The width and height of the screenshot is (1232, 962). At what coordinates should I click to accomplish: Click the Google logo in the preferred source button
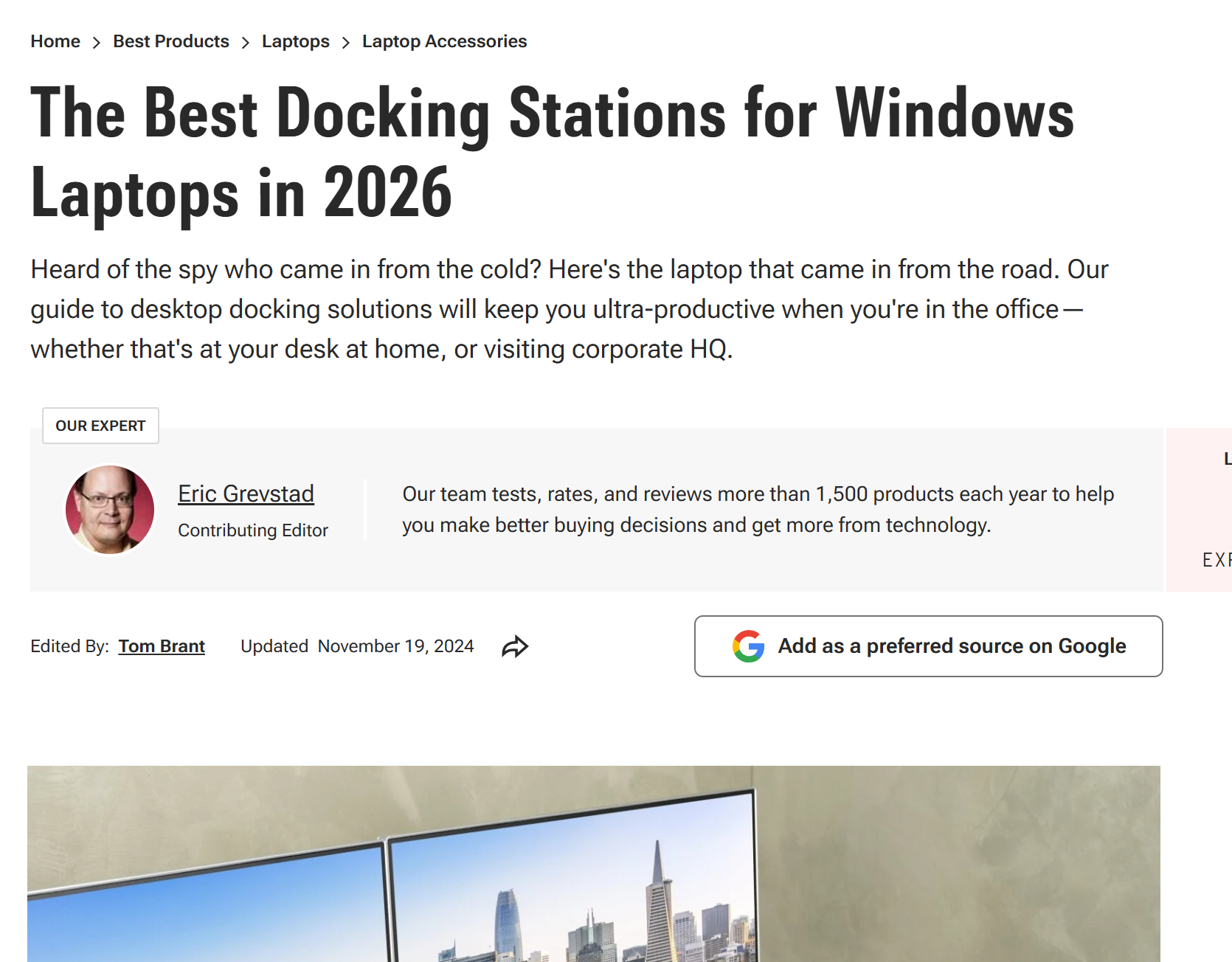[747, 646]
